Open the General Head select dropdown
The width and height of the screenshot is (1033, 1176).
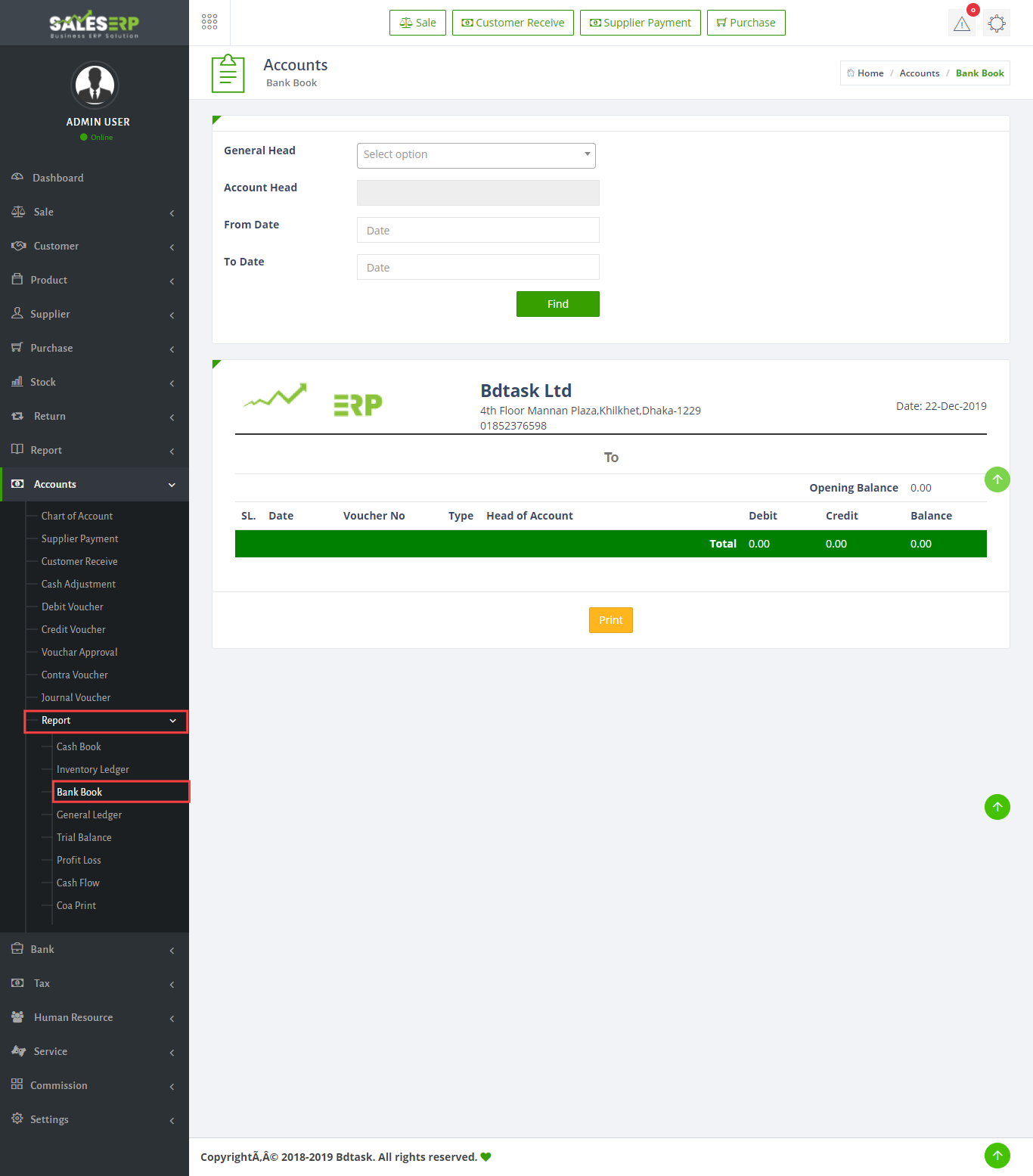(x=476, y=155)
